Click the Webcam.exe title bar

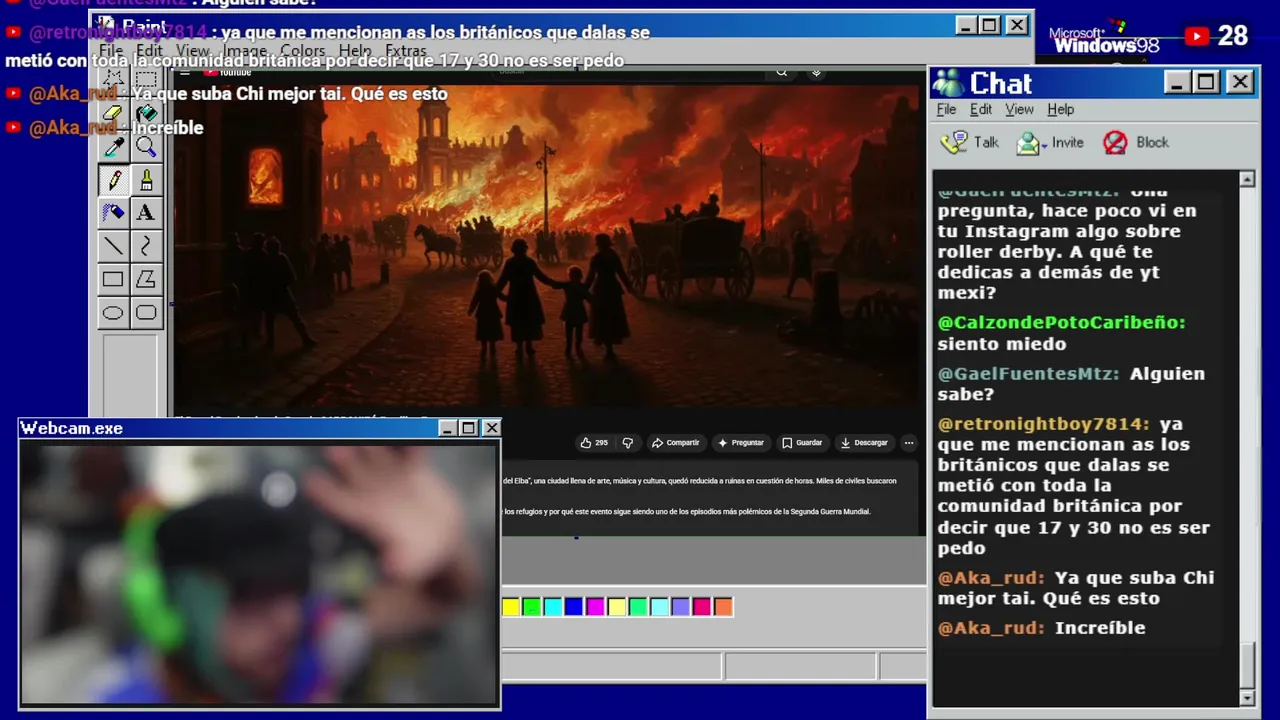coord(260,428)
